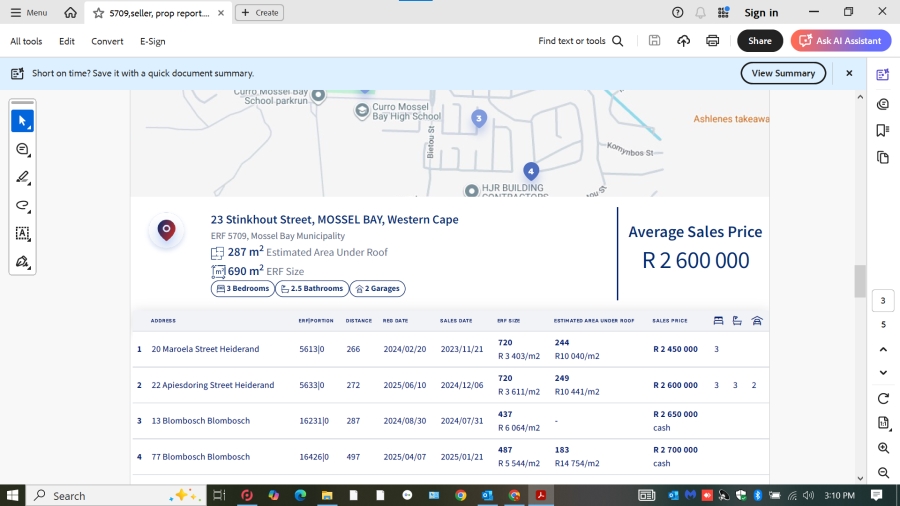
Task: Dismiss the quick summary banner
Action: [x=849, y=73]
